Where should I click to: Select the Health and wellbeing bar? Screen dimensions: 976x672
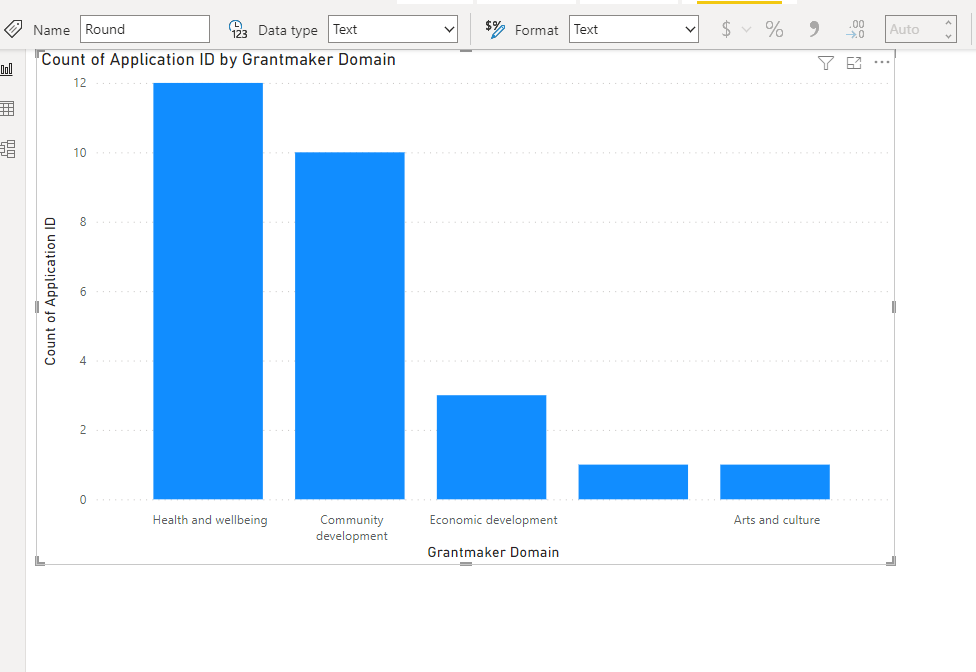pos(208,290)
